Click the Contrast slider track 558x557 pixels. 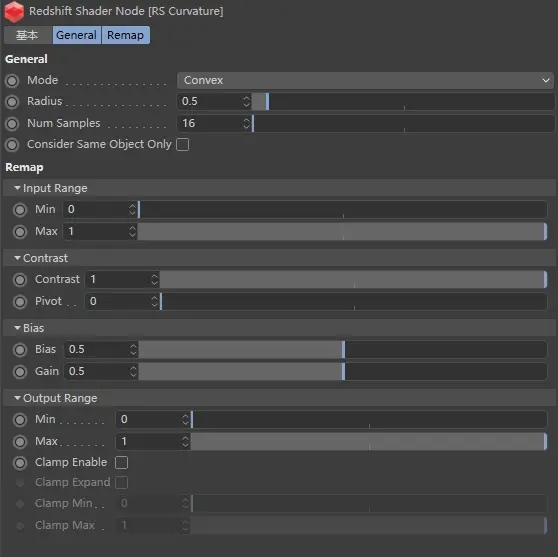pyautogui.click(x=353, y=280)
